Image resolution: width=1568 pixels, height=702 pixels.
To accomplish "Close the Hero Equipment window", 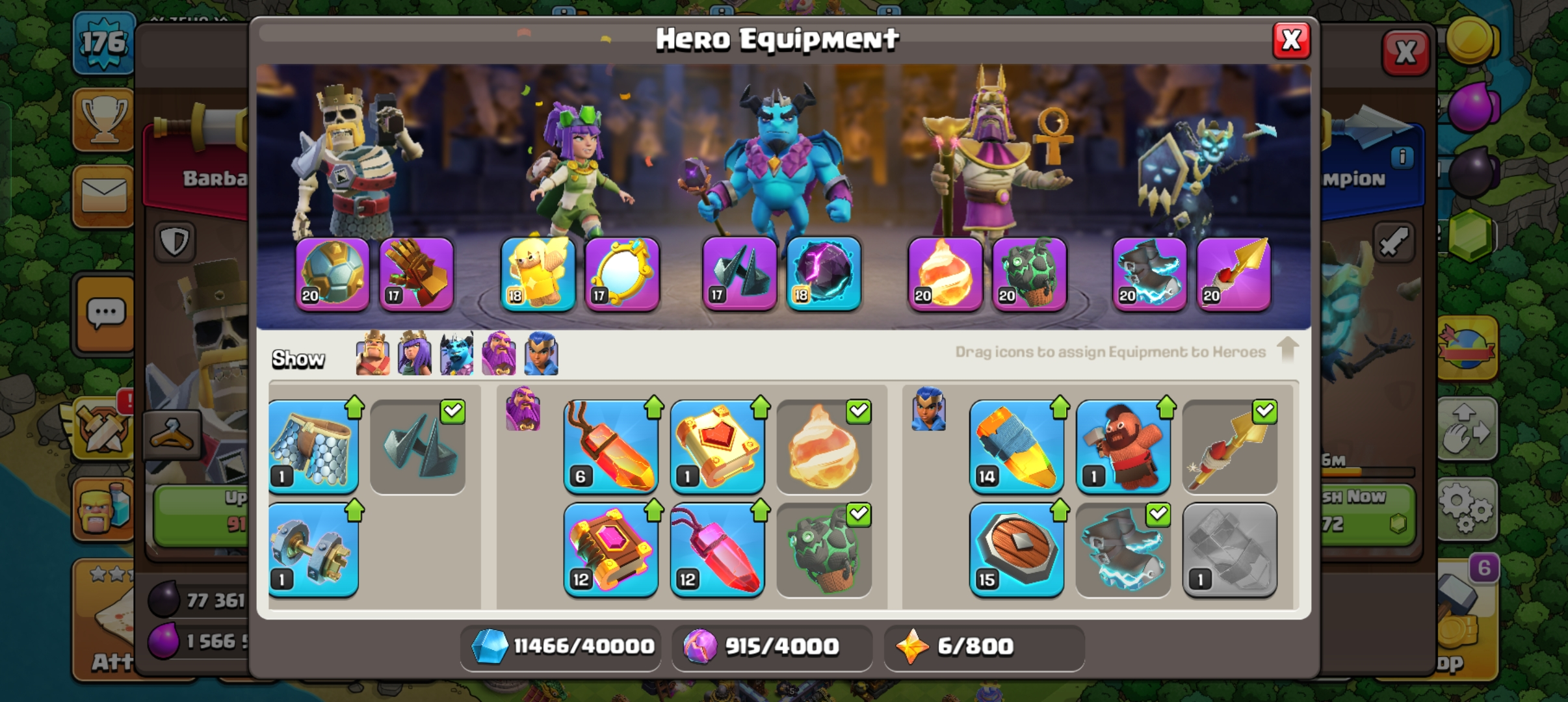I will point(1291,40).
